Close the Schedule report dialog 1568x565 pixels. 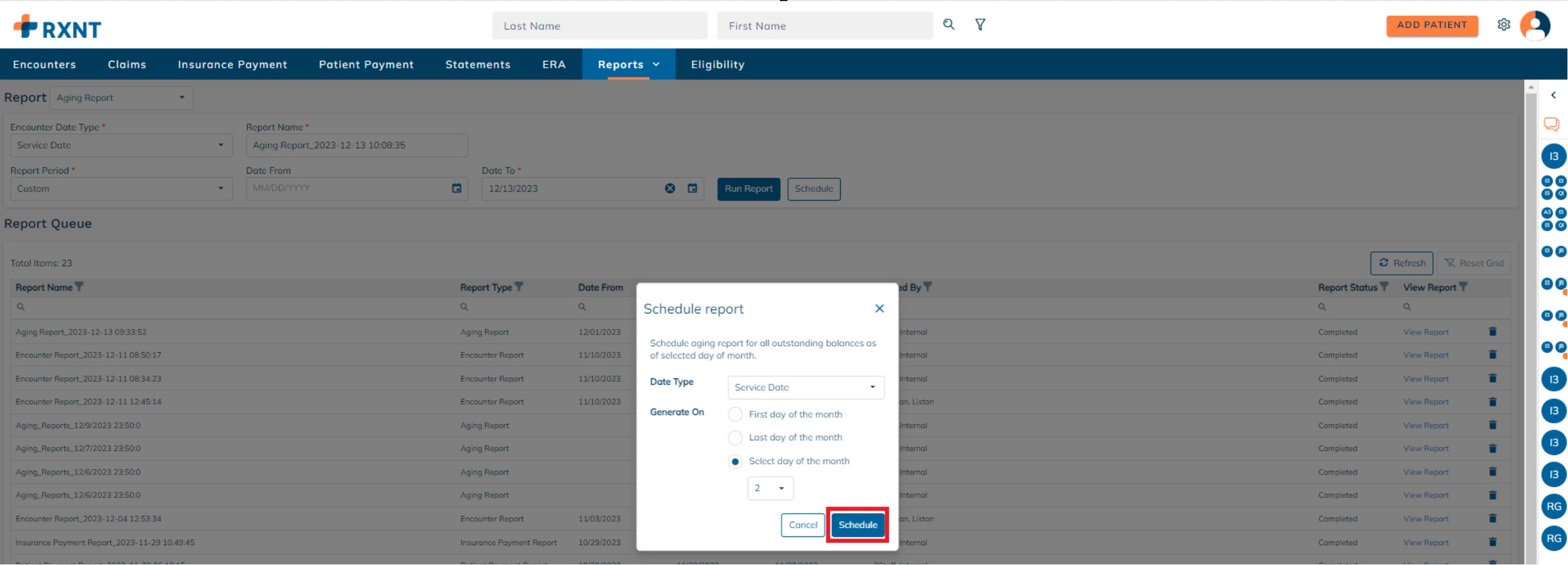879,309
